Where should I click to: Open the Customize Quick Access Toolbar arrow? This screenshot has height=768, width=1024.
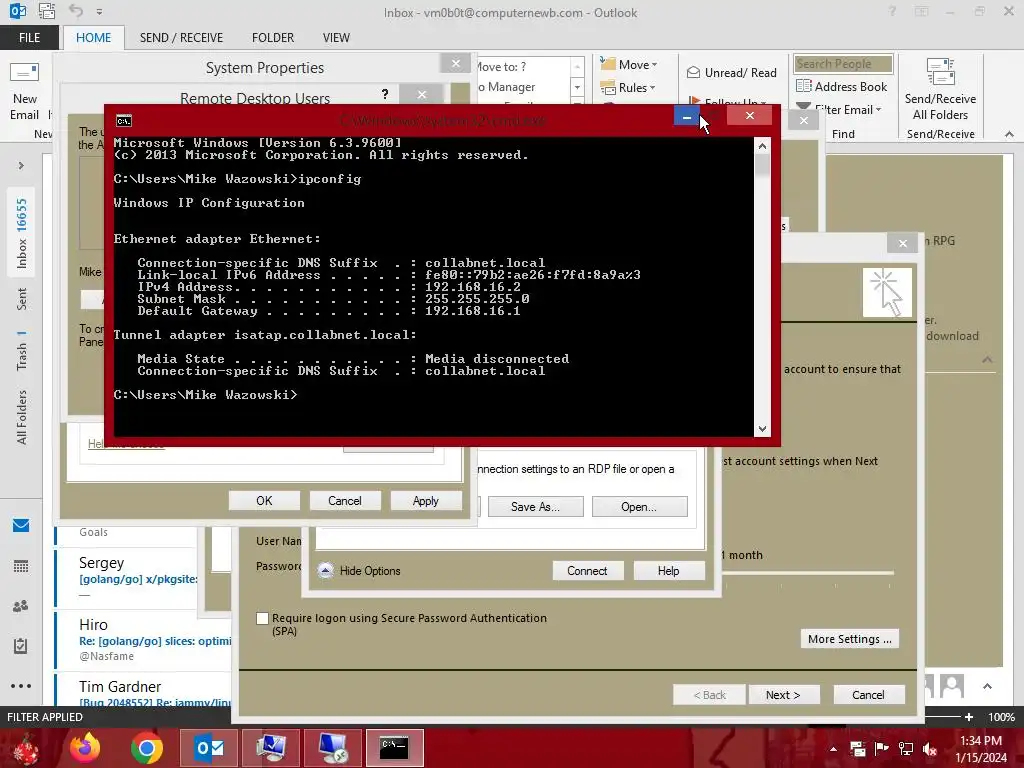[x=99, y=12]
